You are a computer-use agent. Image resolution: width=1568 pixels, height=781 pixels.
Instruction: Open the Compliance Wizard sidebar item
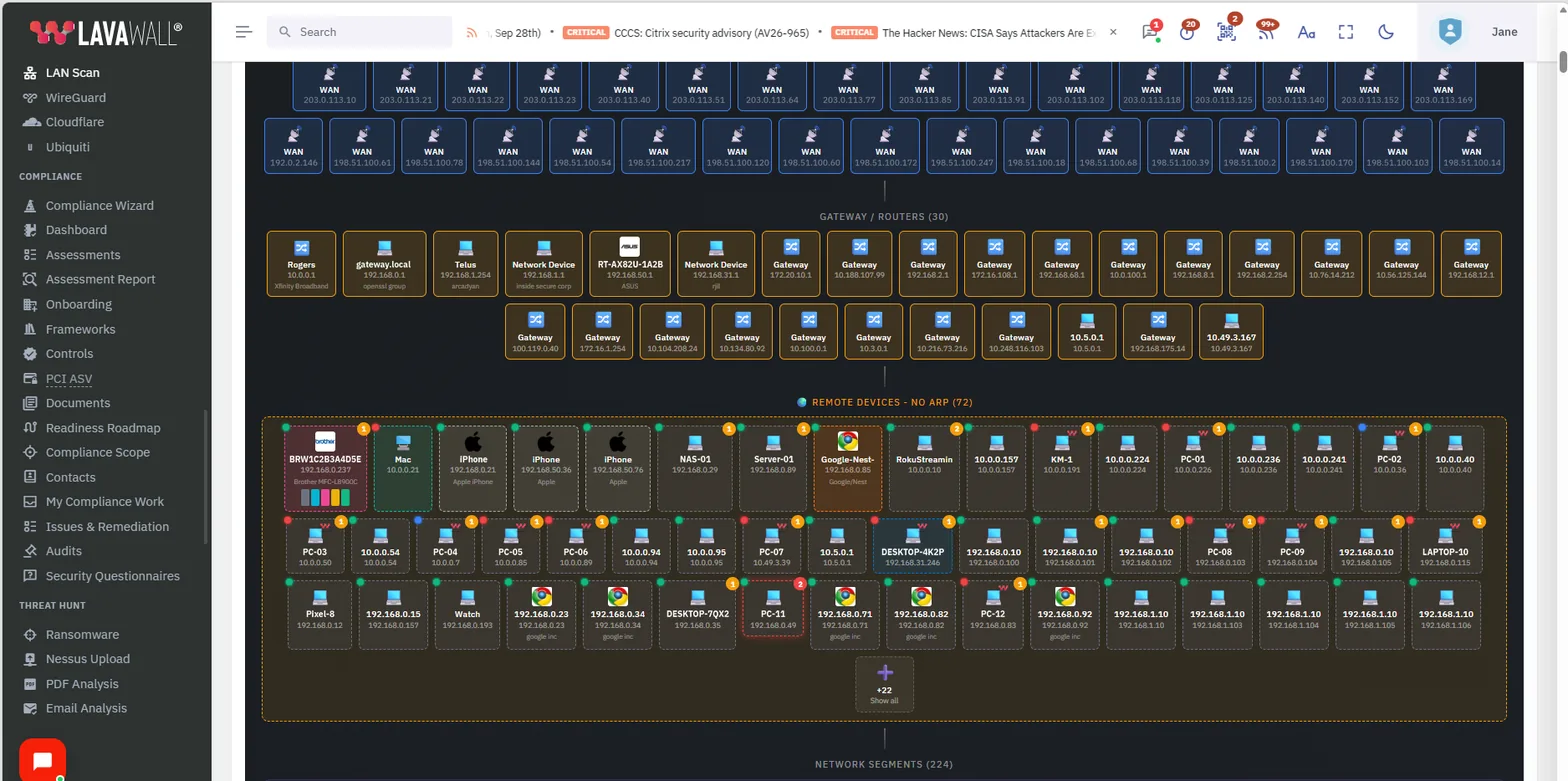click(99, 206)
